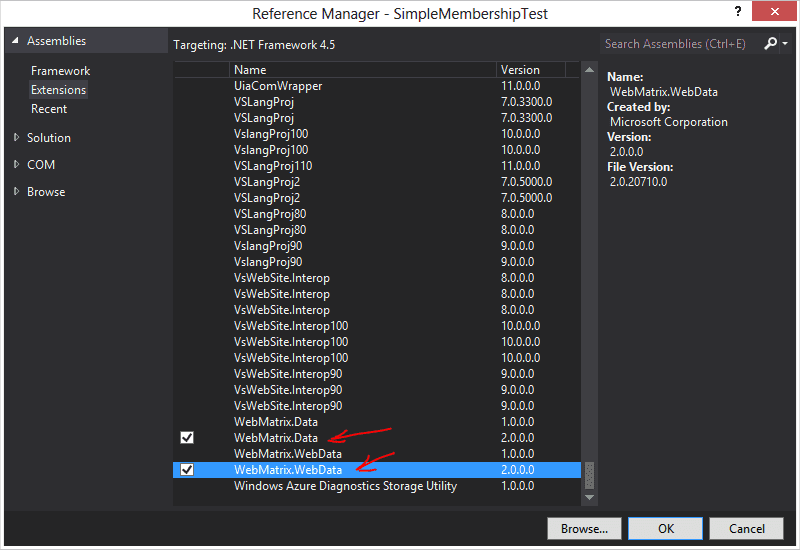This screenshot has width=800, height=550.
Task: Expand the Browse section
Action: pos(15,192)
